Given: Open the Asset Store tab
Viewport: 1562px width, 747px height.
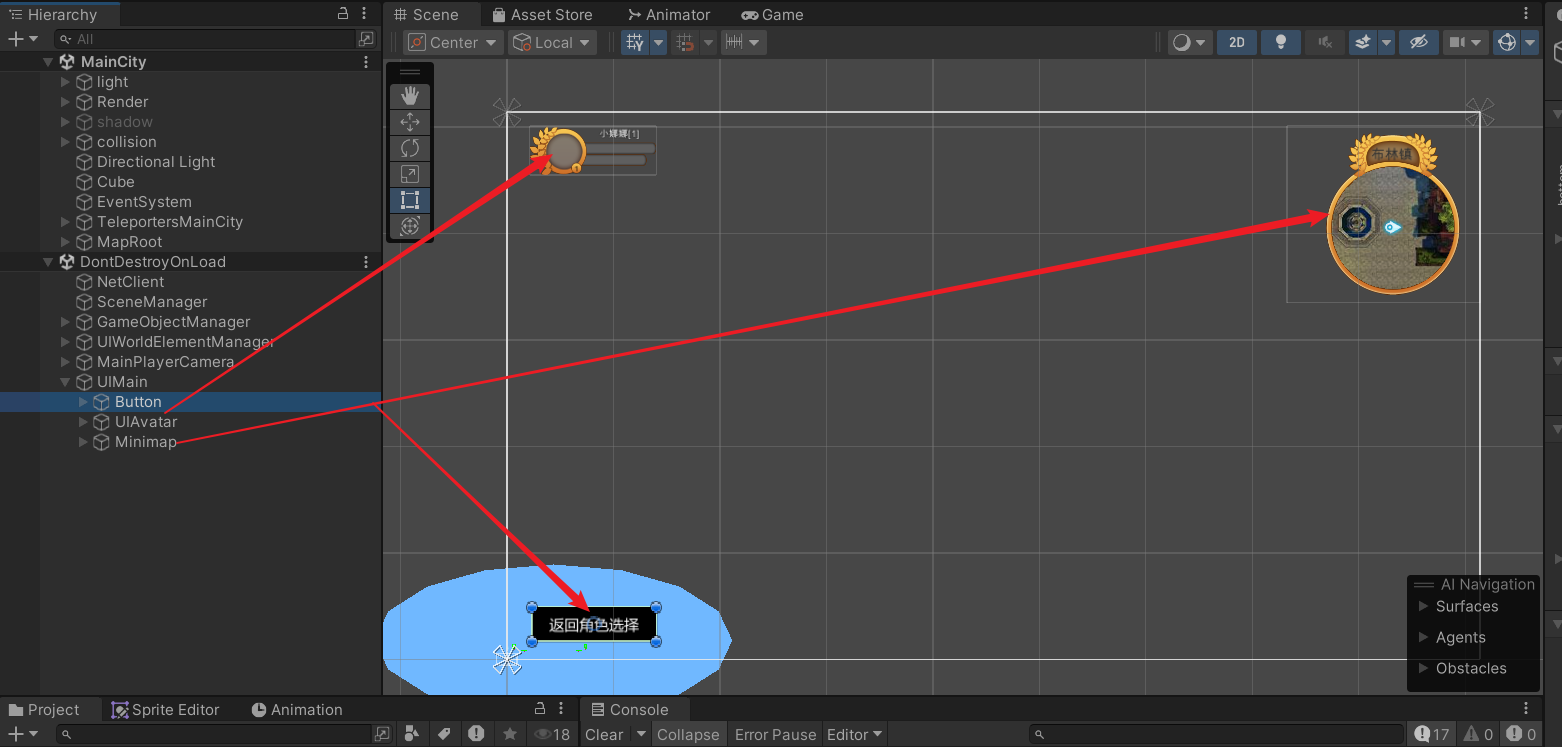Looking at the screenshot, I should pos(542,14).
